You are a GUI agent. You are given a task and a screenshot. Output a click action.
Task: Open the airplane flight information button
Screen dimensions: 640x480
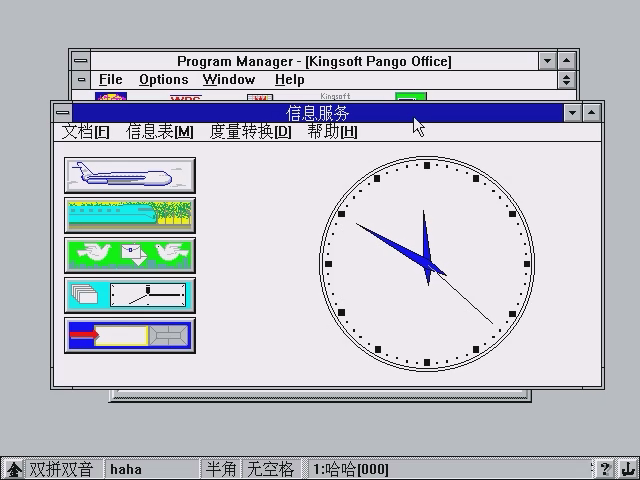pyautogui.click(x=130, y=175)
